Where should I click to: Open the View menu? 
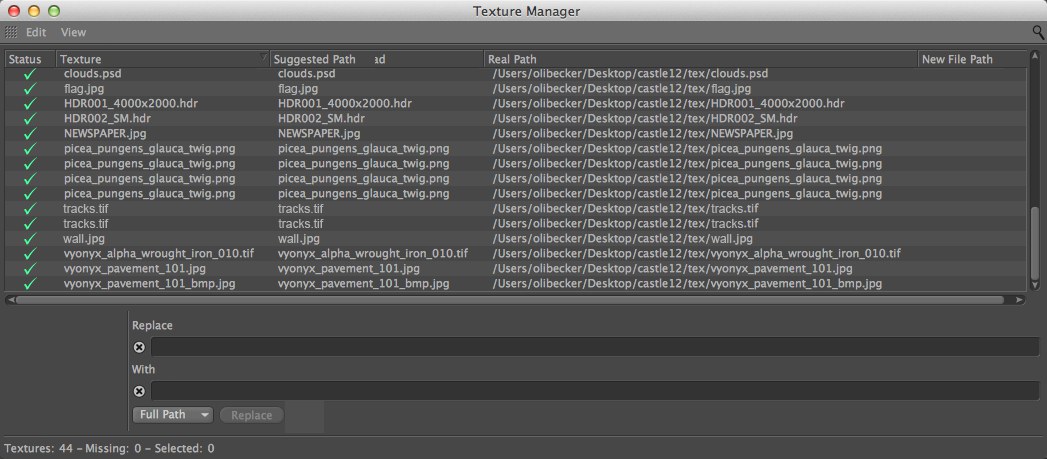pos(73,32)
